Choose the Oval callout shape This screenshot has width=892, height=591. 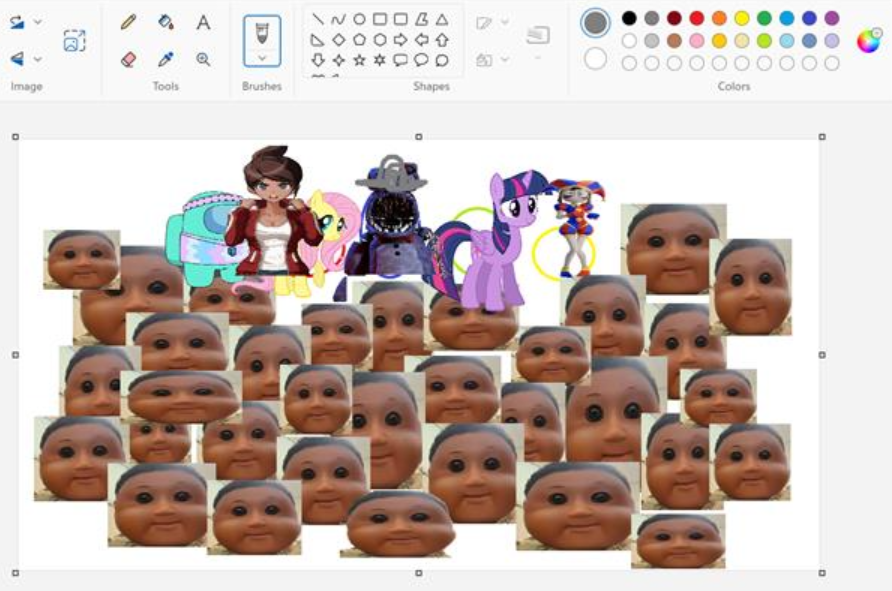[x=421, y=60]
